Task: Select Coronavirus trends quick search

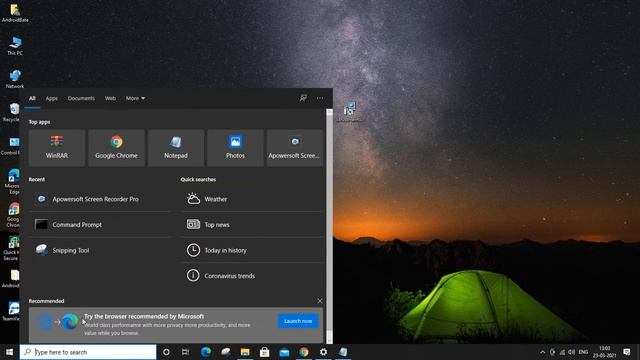Action: point(252,276)
